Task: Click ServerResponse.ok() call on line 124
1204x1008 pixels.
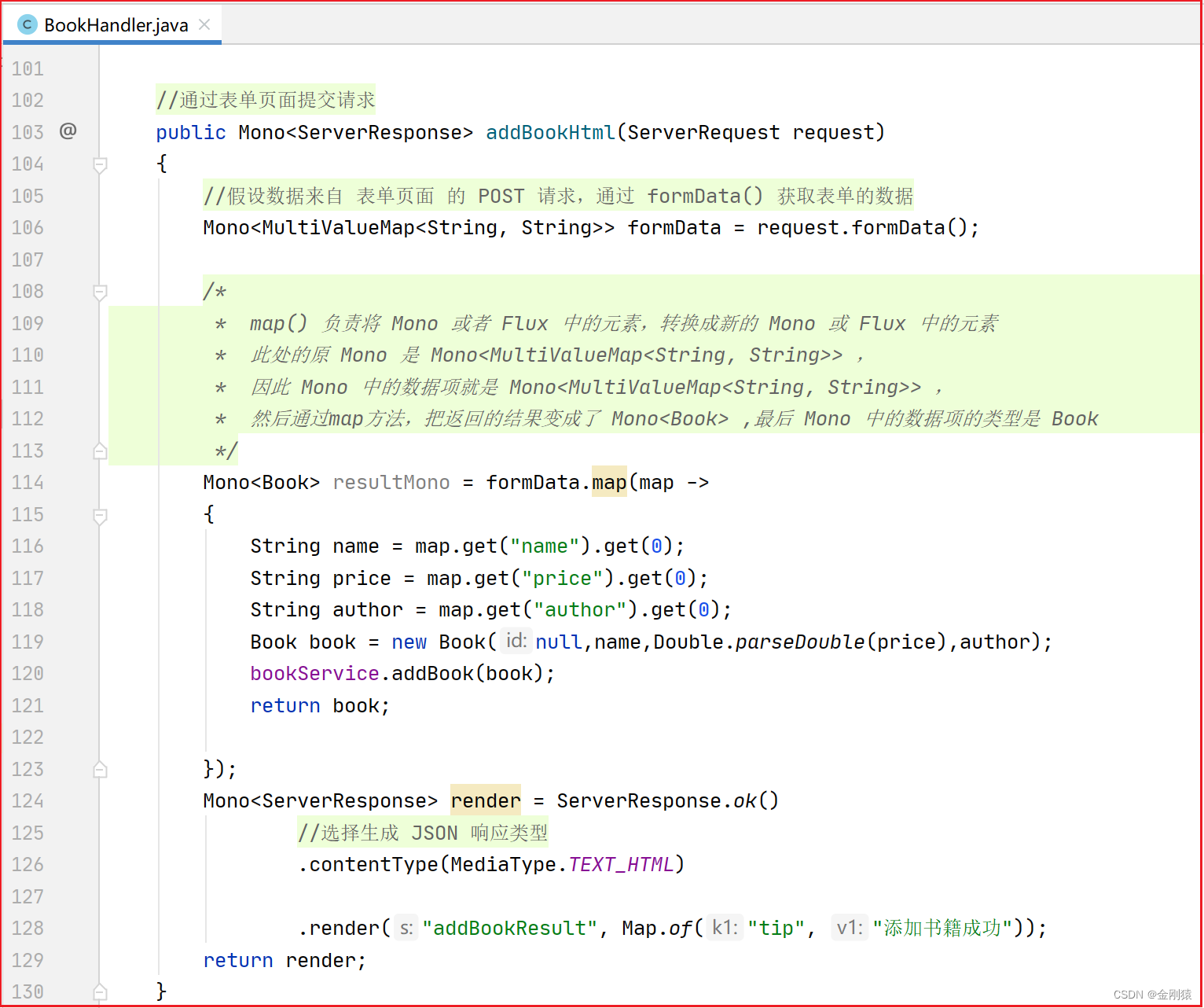Action: 667,800
